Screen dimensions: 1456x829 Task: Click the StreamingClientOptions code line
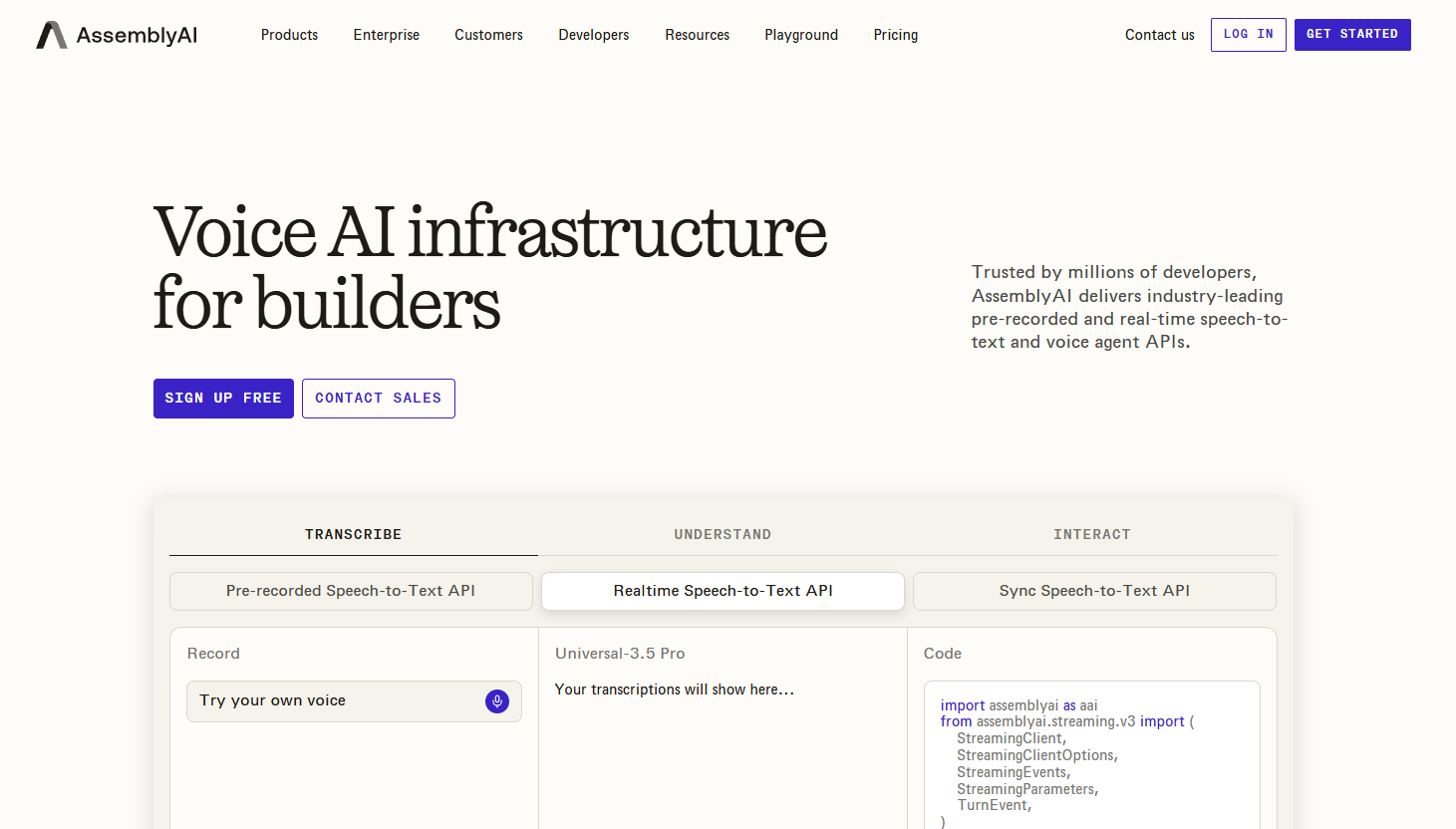[x=1037, y=755]
